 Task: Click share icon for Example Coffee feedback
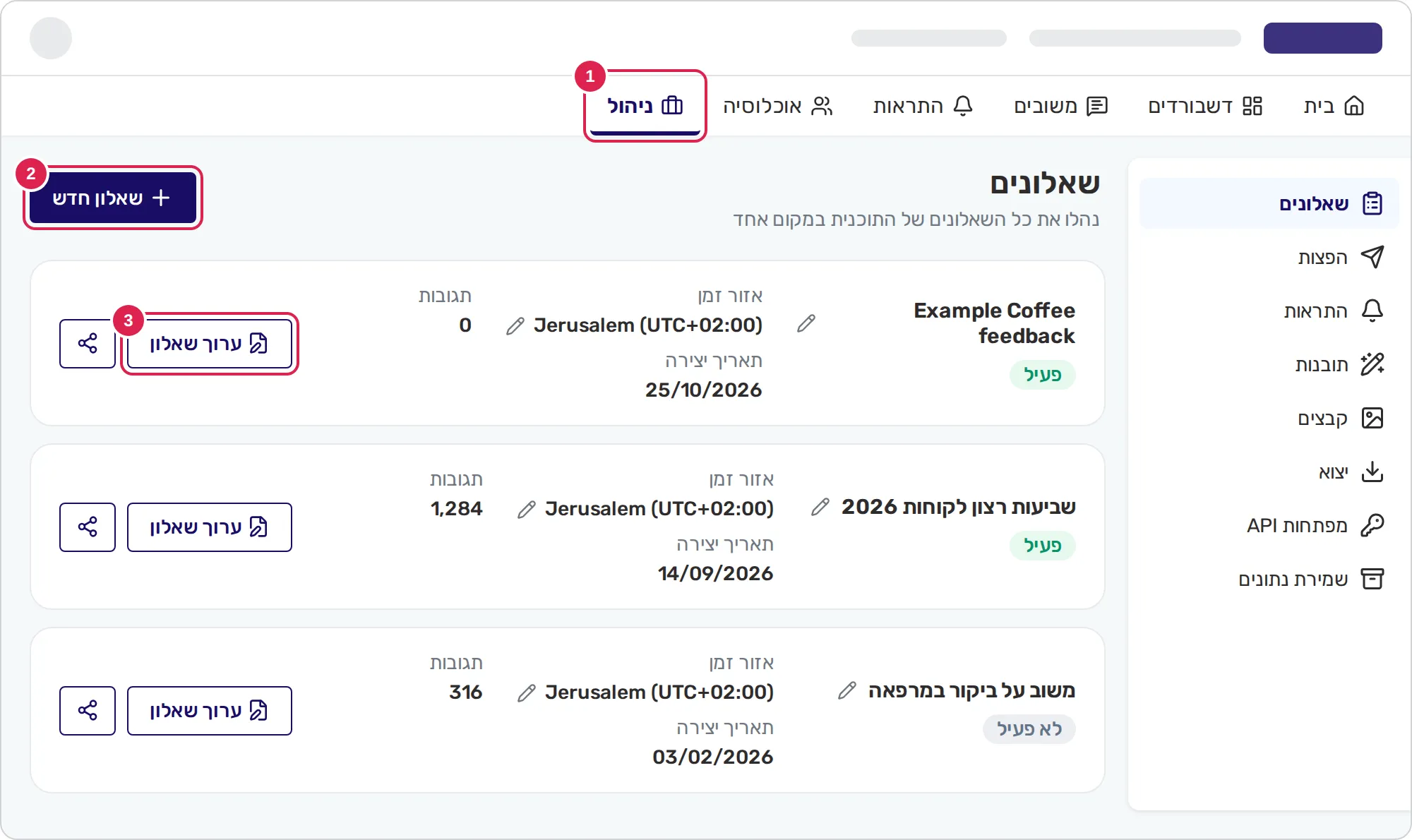tap(88, 344)
